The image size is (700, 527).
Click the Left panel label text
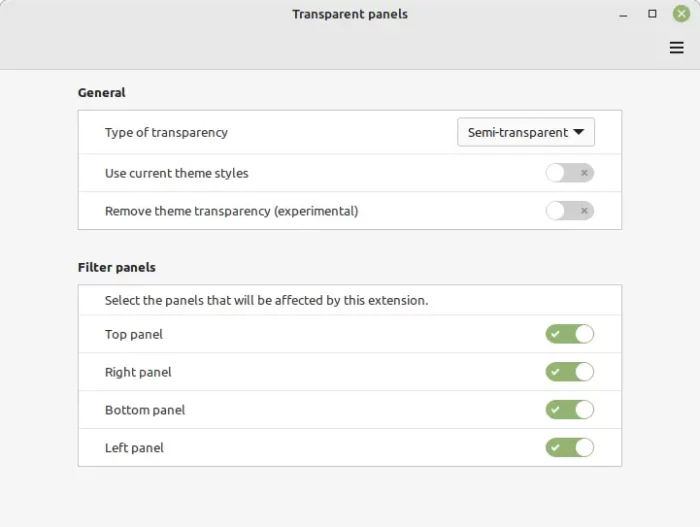coord(134,448)
